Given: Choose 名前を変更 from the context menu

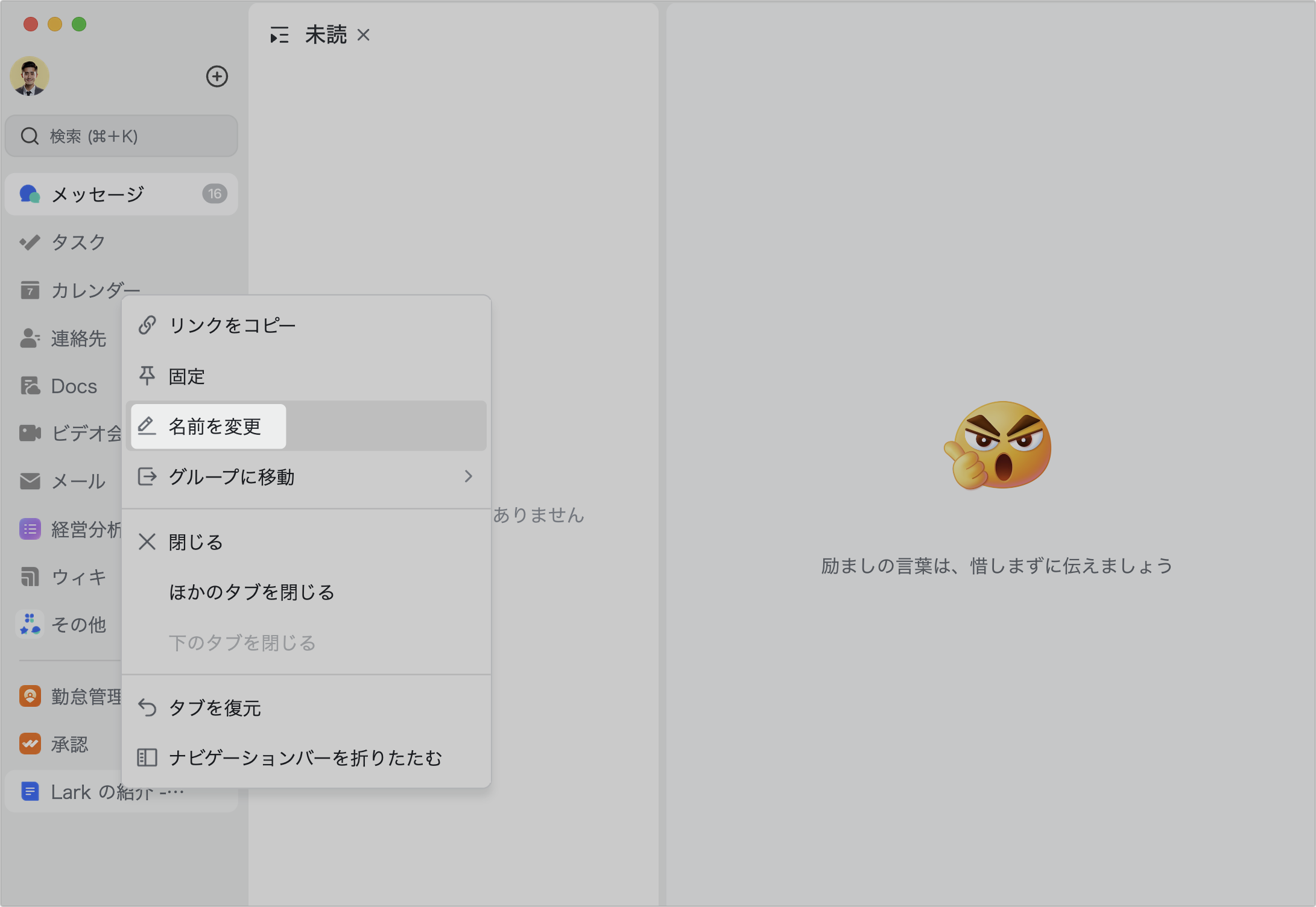Looking at the screenshot, I should click(215, 426).
